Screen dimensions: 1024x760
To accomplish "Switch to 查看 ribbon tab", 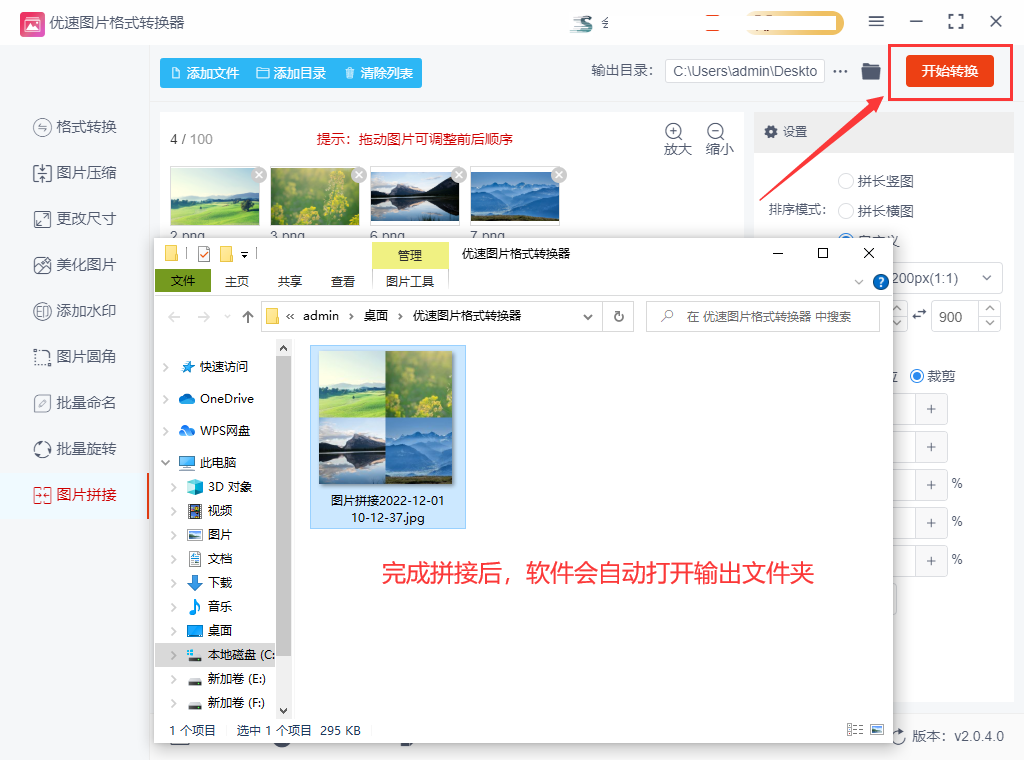I will [x=343, y=281].
